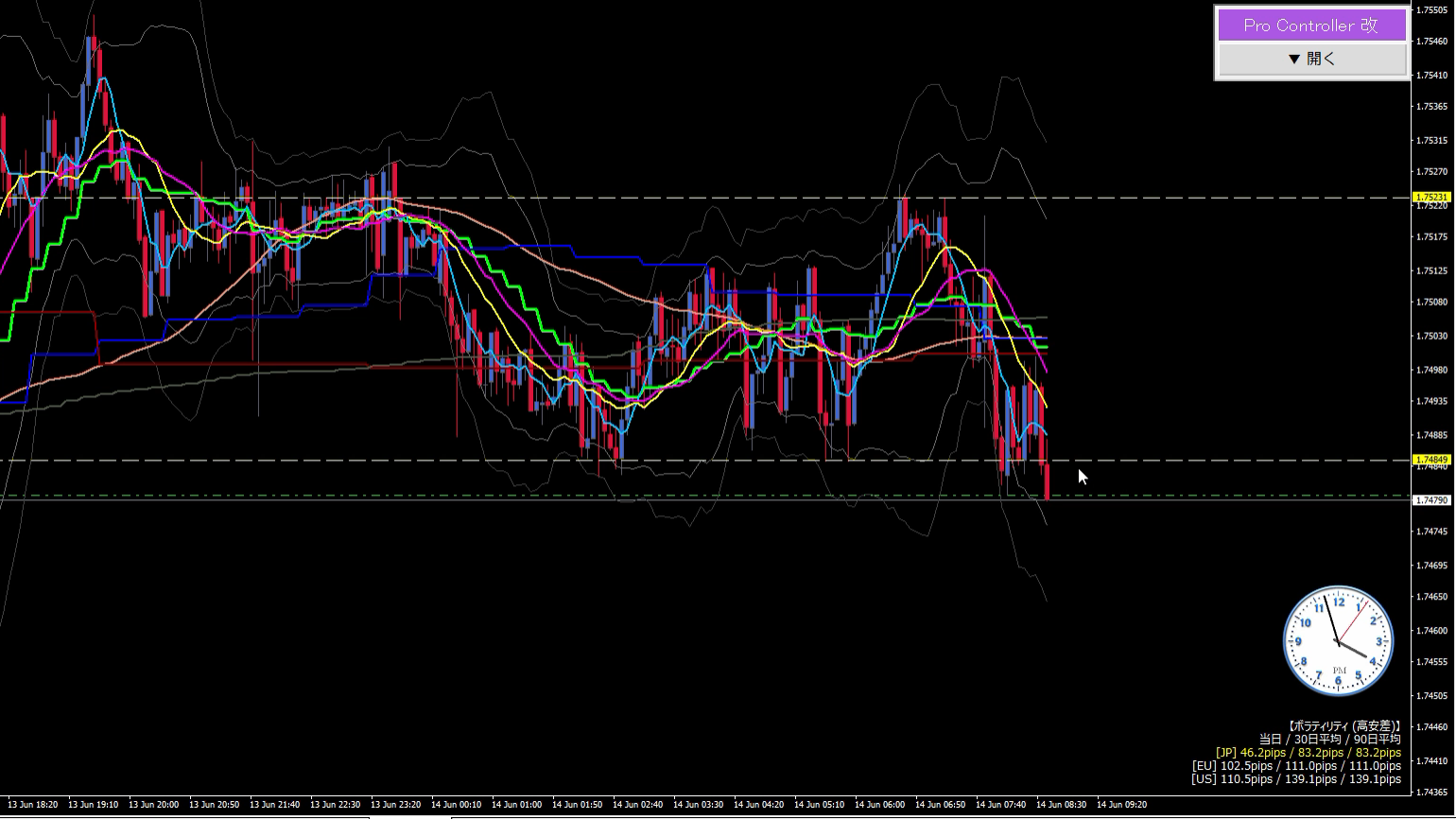Click price scale value 1.74460

(1433, 728)
